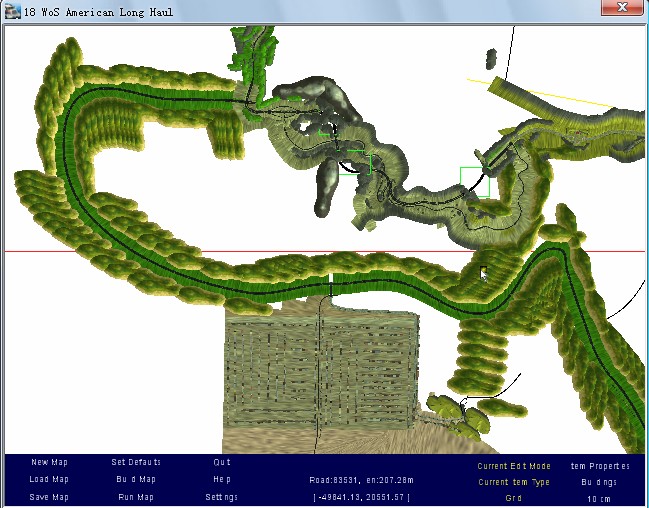
Task: Click the app icon in the title bar
Action: (x=11, y=9)
